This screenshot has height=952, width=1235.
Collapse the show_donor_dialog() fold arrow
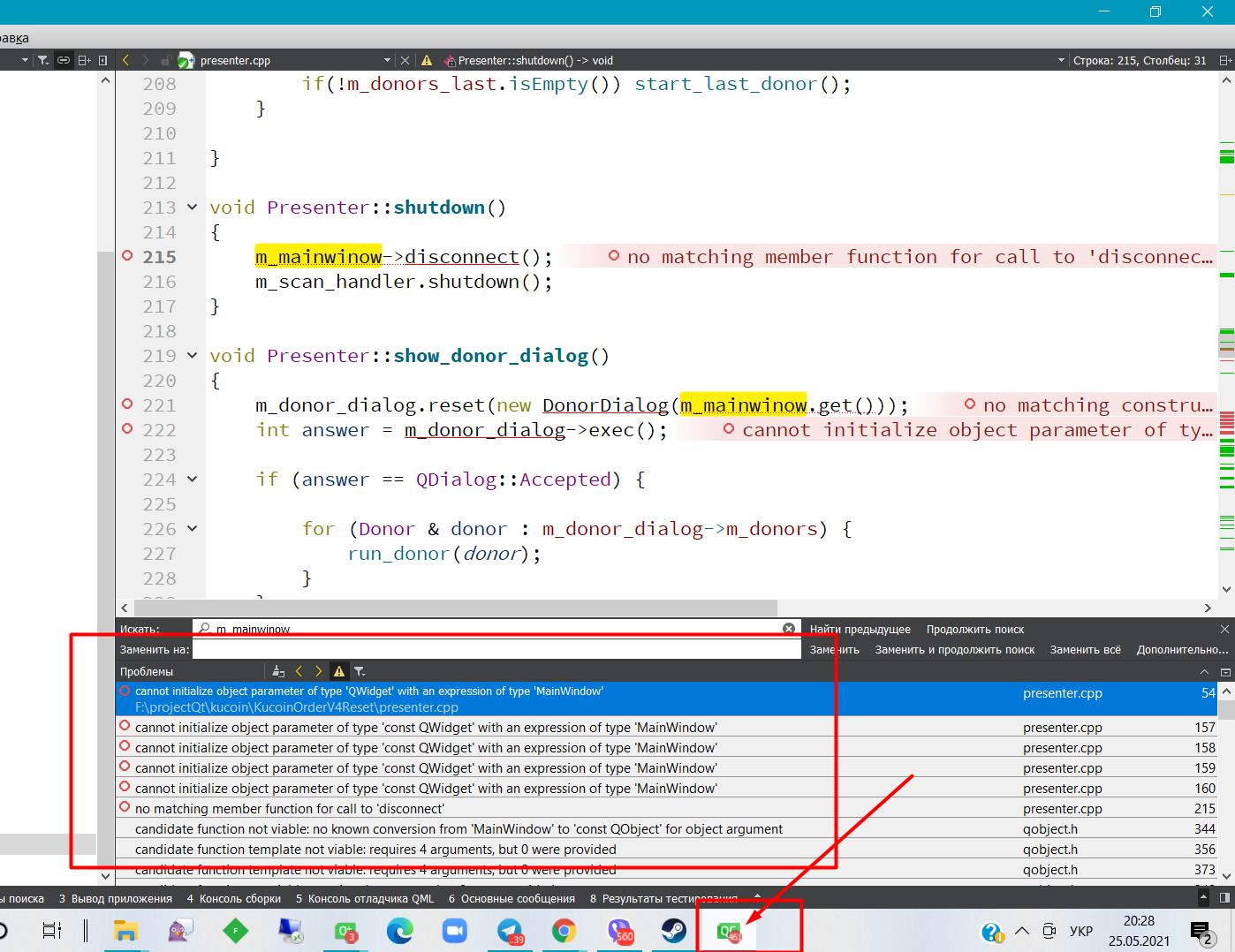point(192,356)
